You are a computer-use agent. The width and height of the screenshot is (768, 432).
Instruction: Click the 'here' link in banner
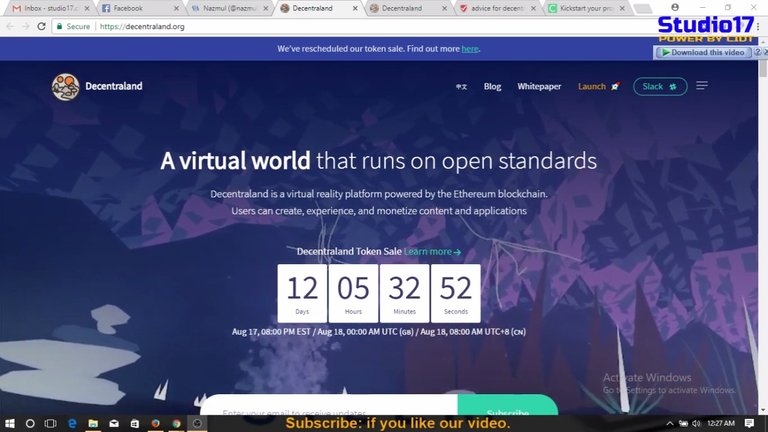[x=470, y=48]
